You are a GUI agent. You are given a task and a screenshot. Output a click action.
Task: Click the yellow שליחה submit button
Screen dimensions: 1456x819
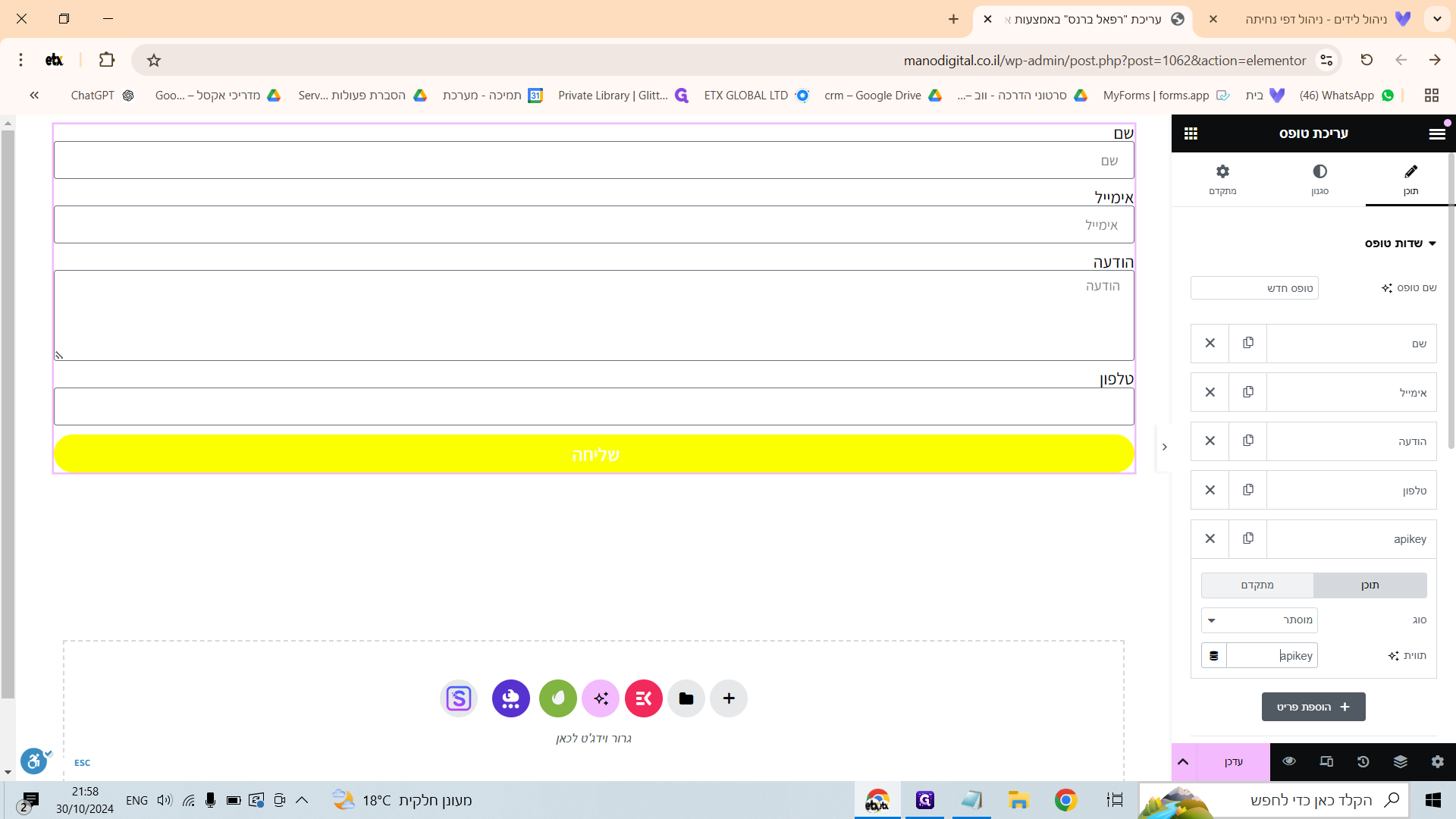[594, 454]
